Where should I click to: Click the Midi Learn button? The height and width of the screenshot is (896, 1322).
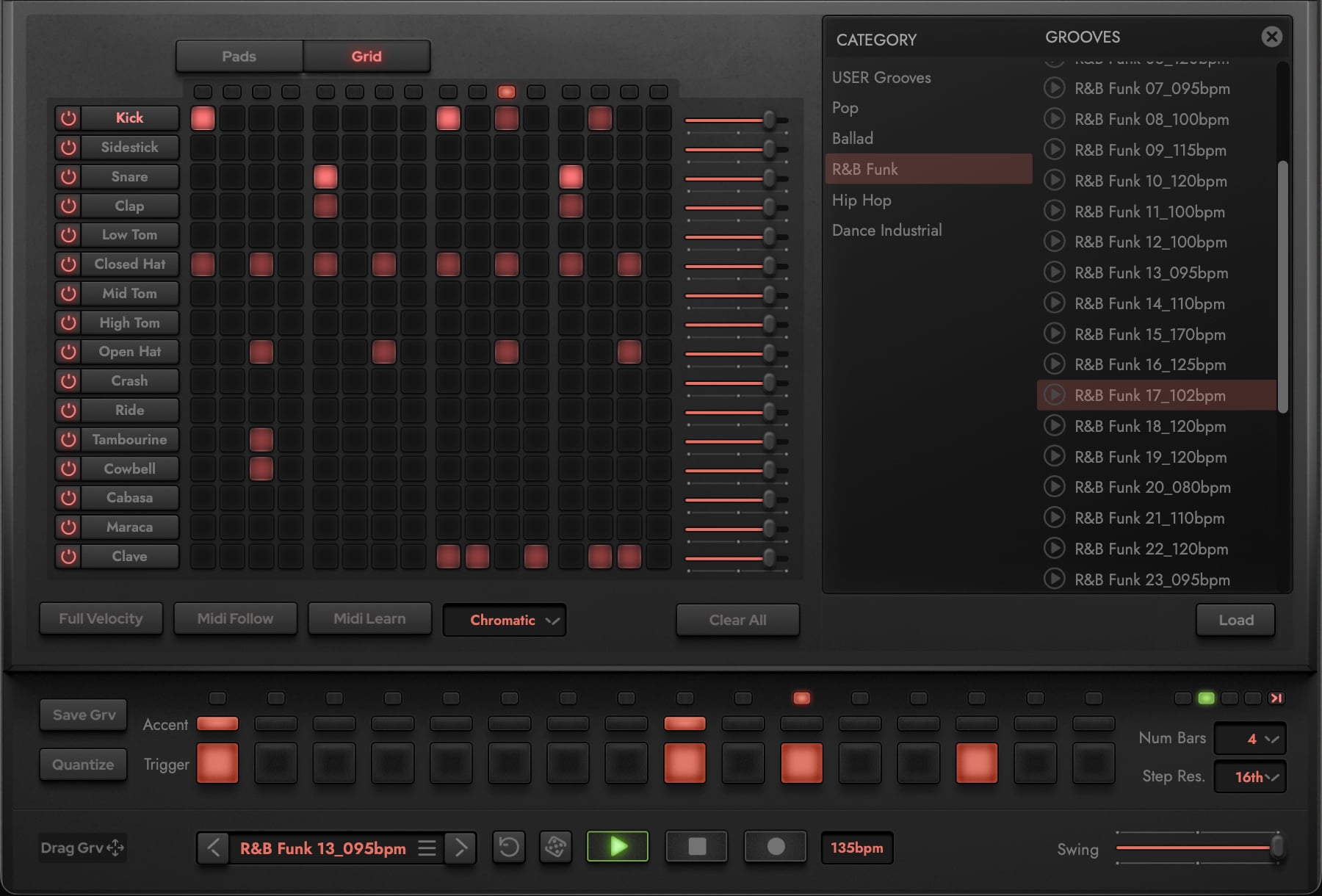(369, 618)
